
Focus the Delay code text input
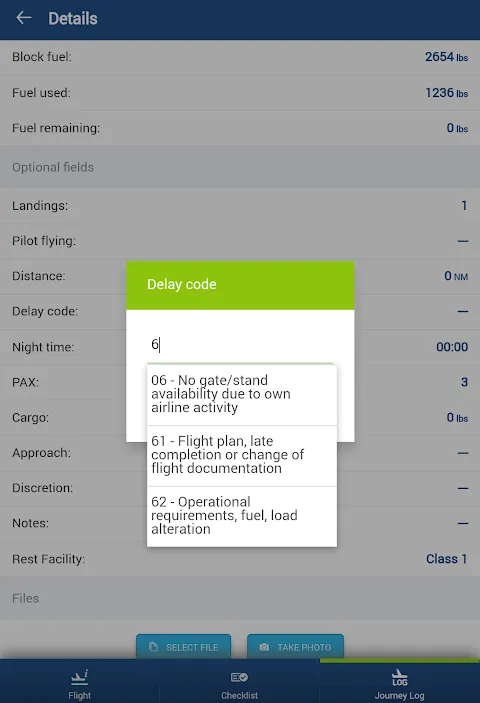(x=240, y=345)
